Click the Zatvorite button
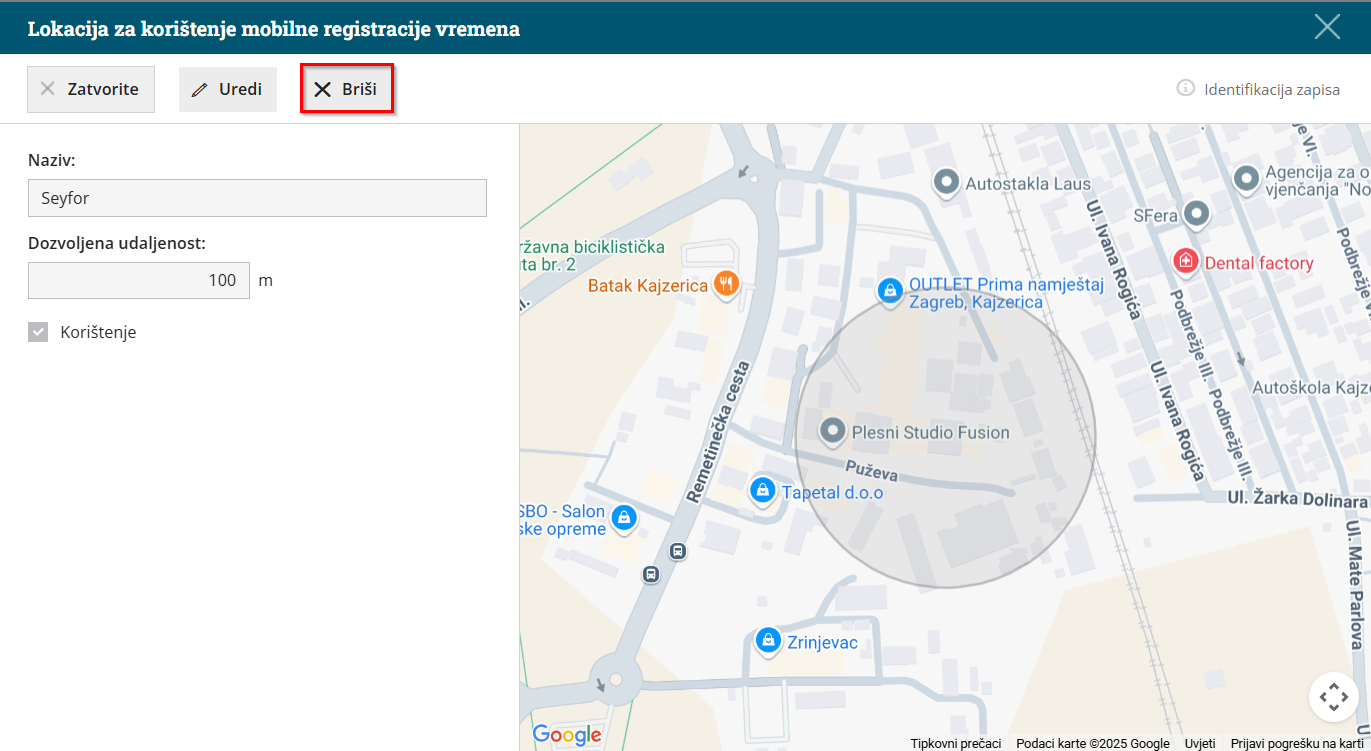 [x=91, y=89]
